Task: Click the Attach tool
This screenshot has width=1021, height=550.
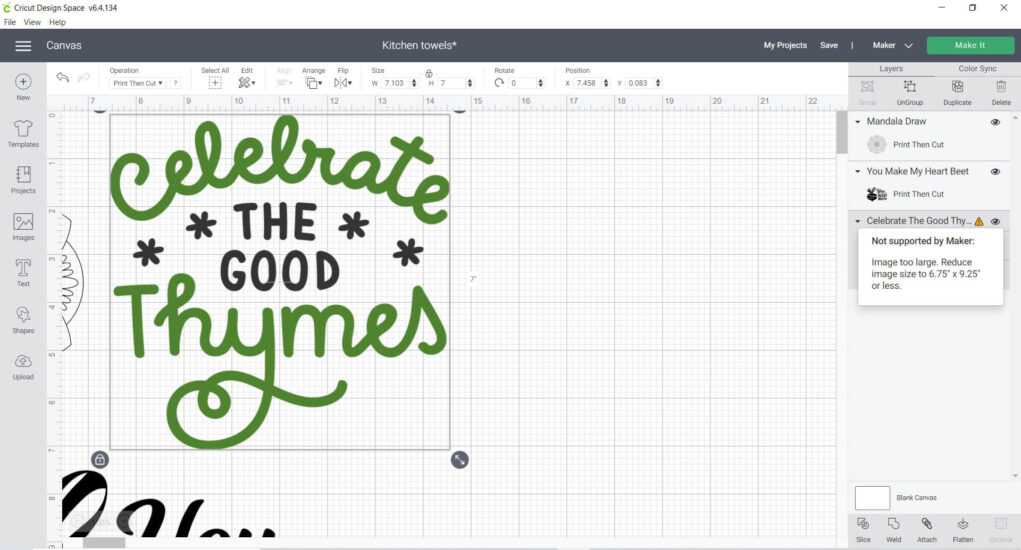Action: [927, 530]
